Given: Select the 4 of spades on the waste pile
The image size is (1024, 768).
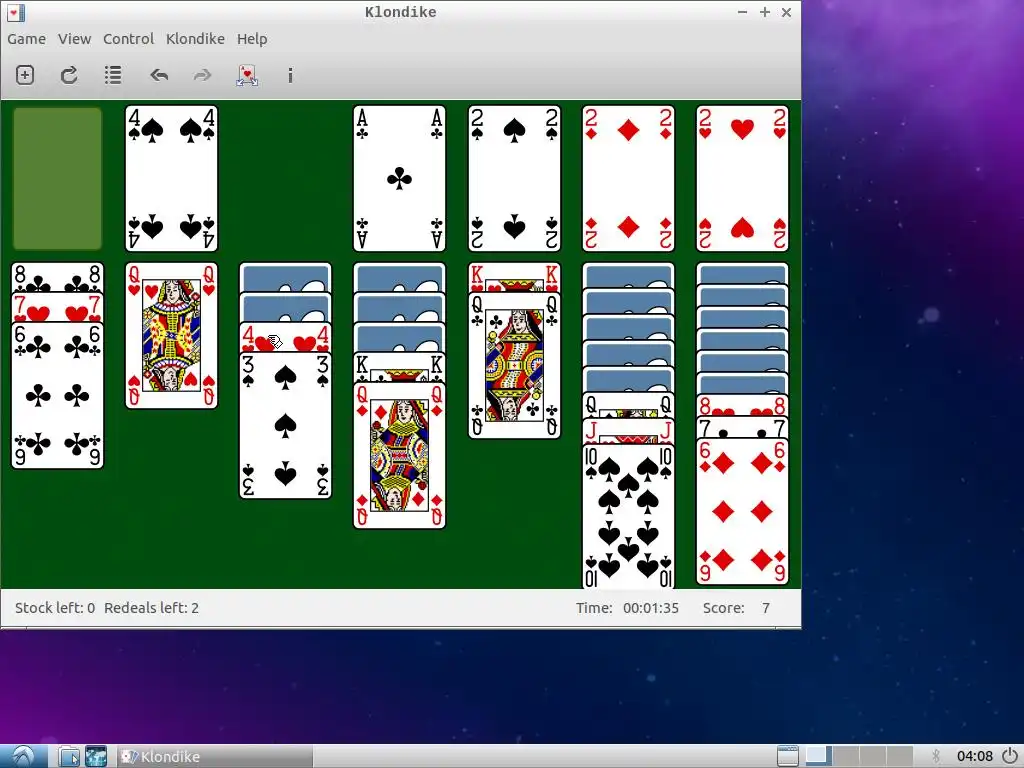Looking at the screenshot, I should pyautogui.click(x=172, y=178).
